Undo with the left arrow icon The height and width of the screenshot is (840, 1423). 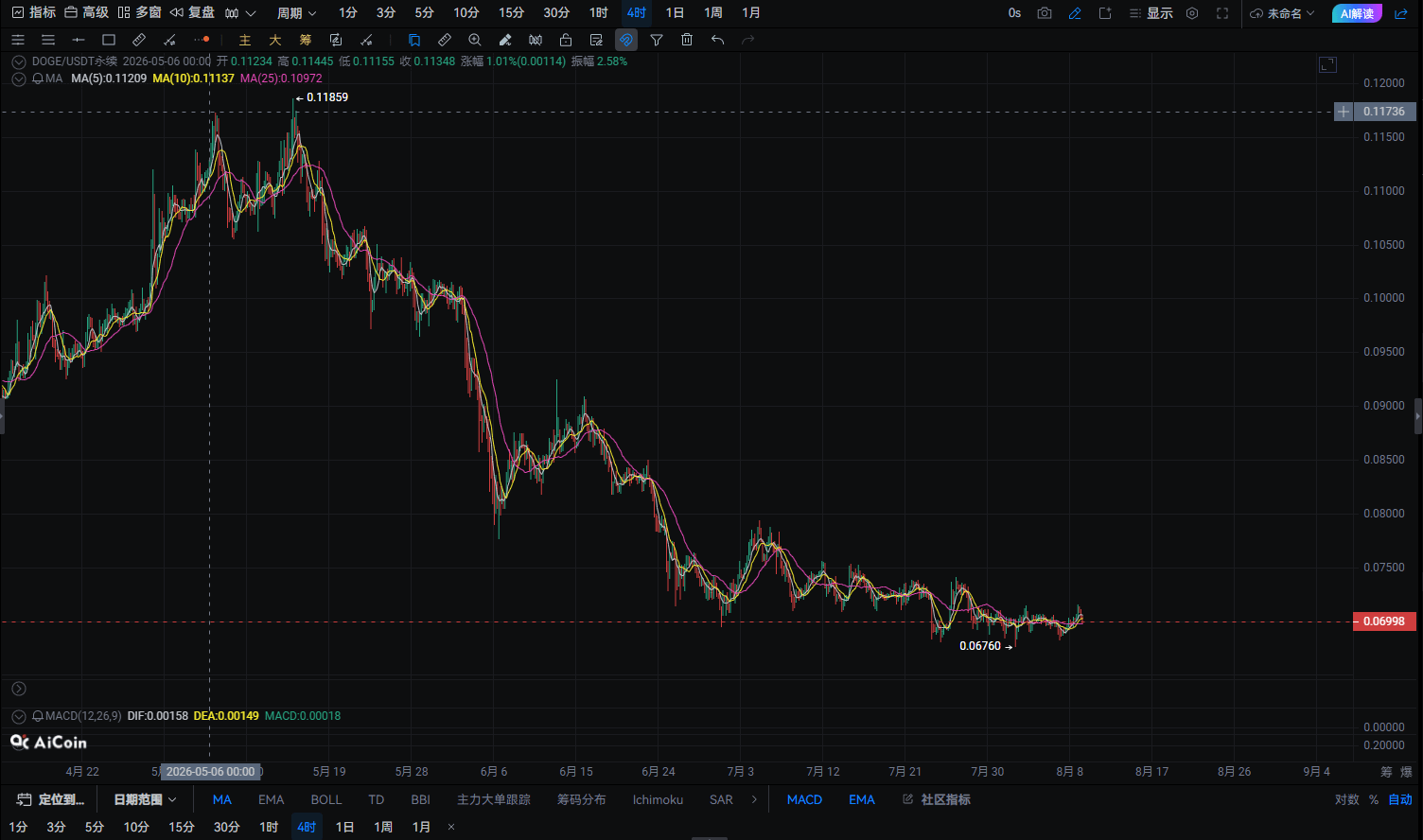click(x=717, y=40)
